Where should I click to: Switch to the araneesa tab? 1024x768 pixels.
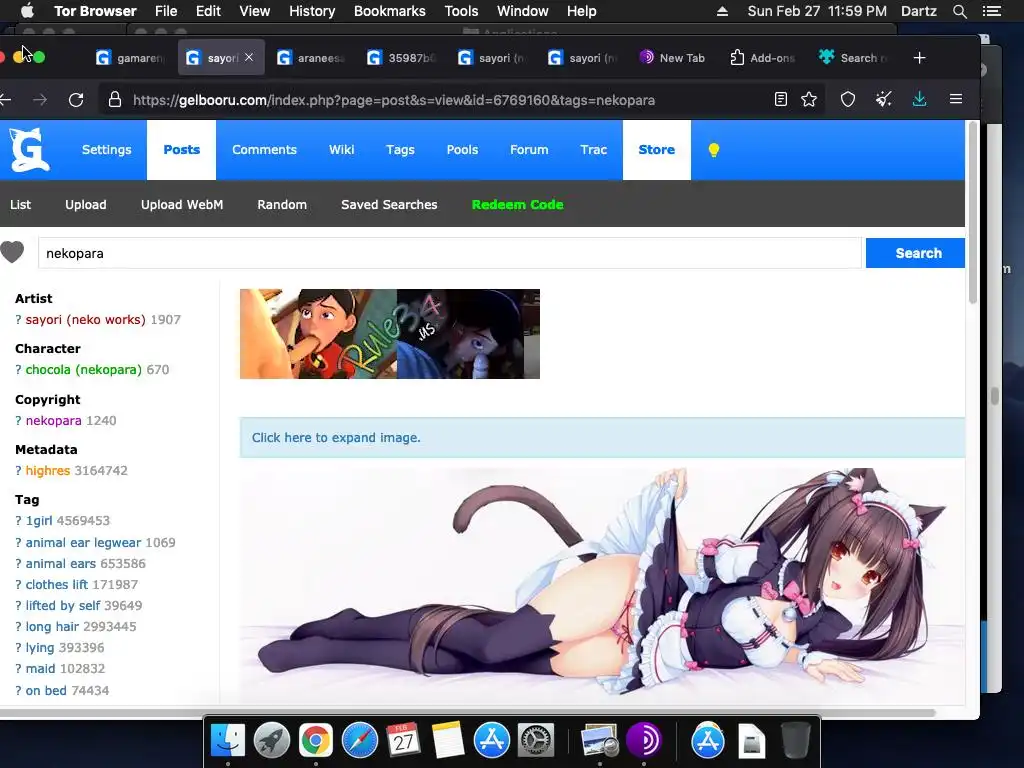(311, 57)
